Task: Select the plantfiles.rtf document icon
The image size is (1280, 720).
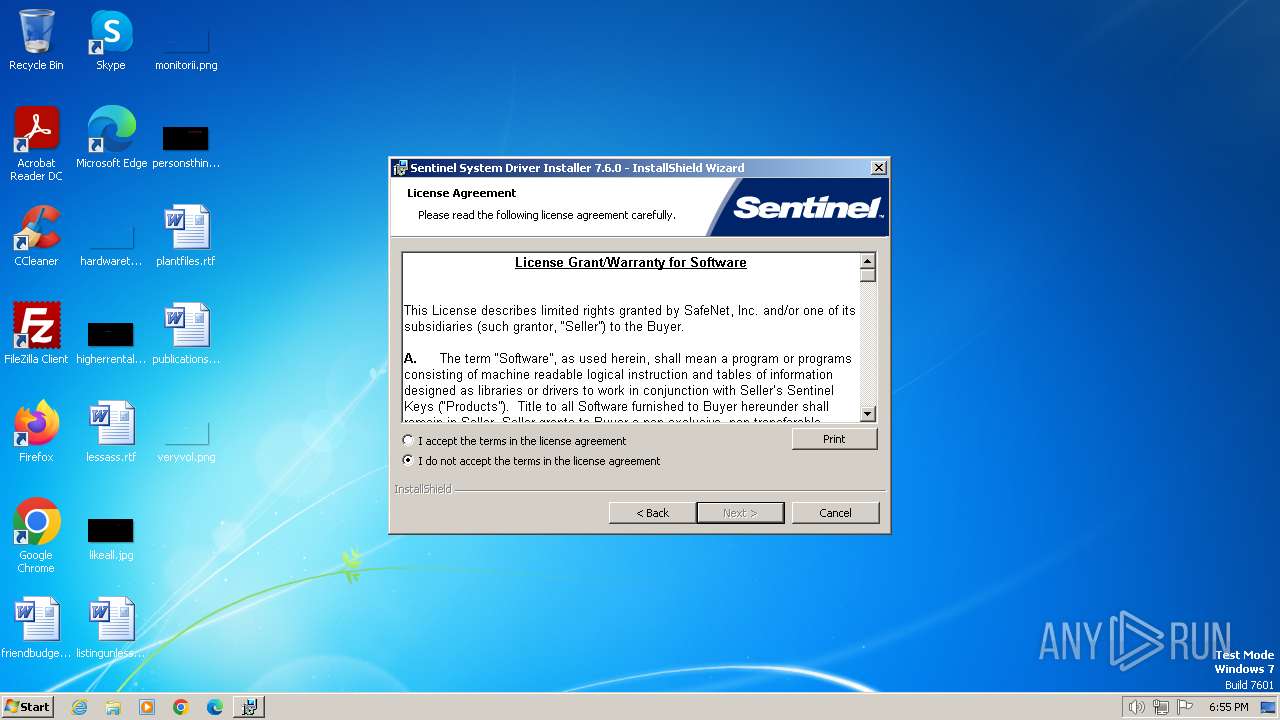Action: coord(186,236)
